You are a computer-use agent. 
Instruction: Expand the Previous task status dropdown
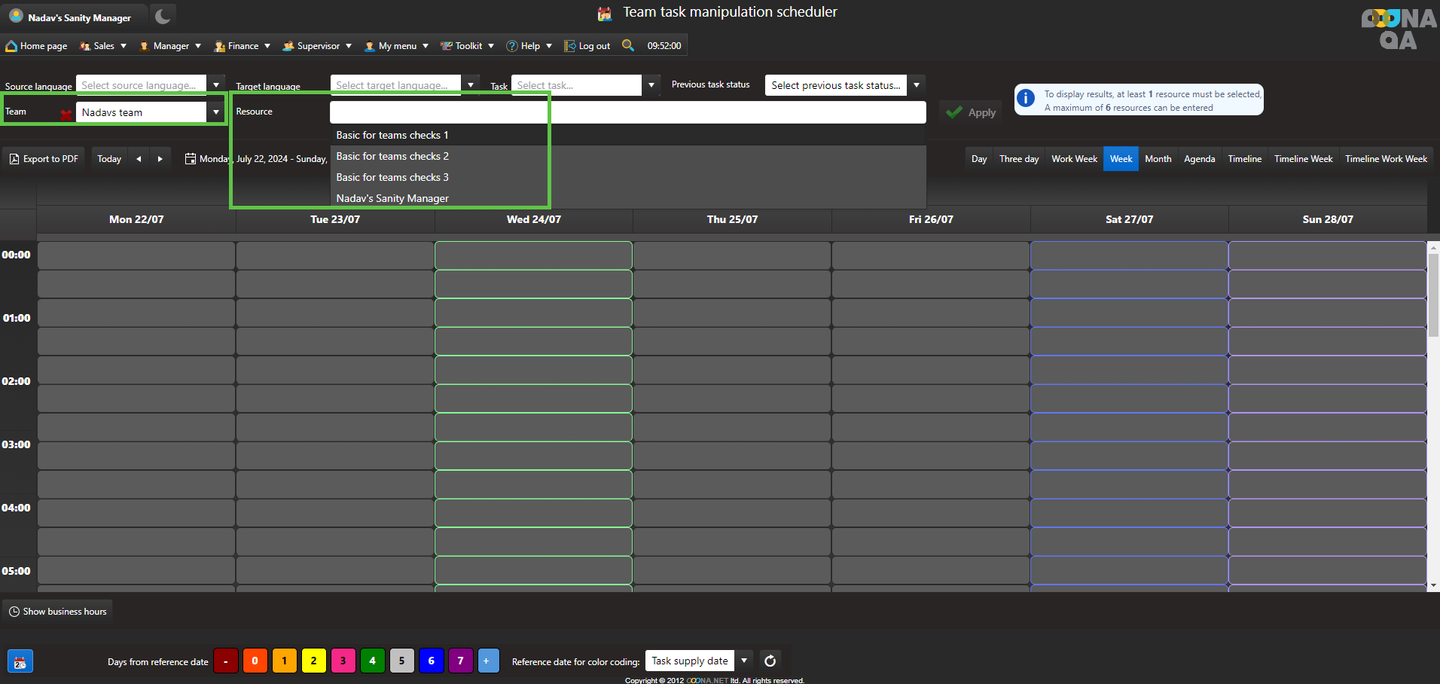pyautogui.click(x=917, y=86)
